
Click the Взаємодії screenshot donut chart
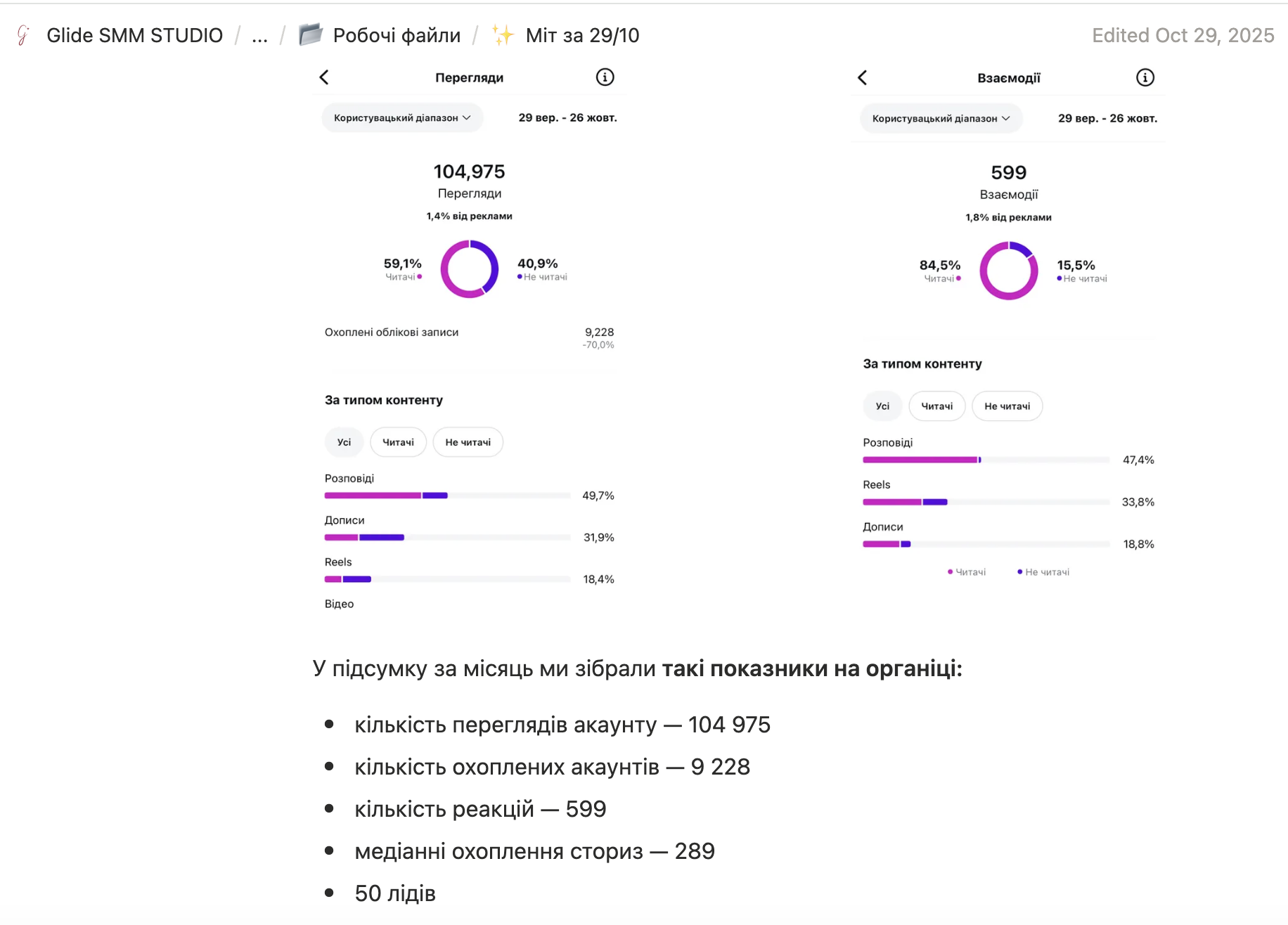click(x=1009, y=271)
